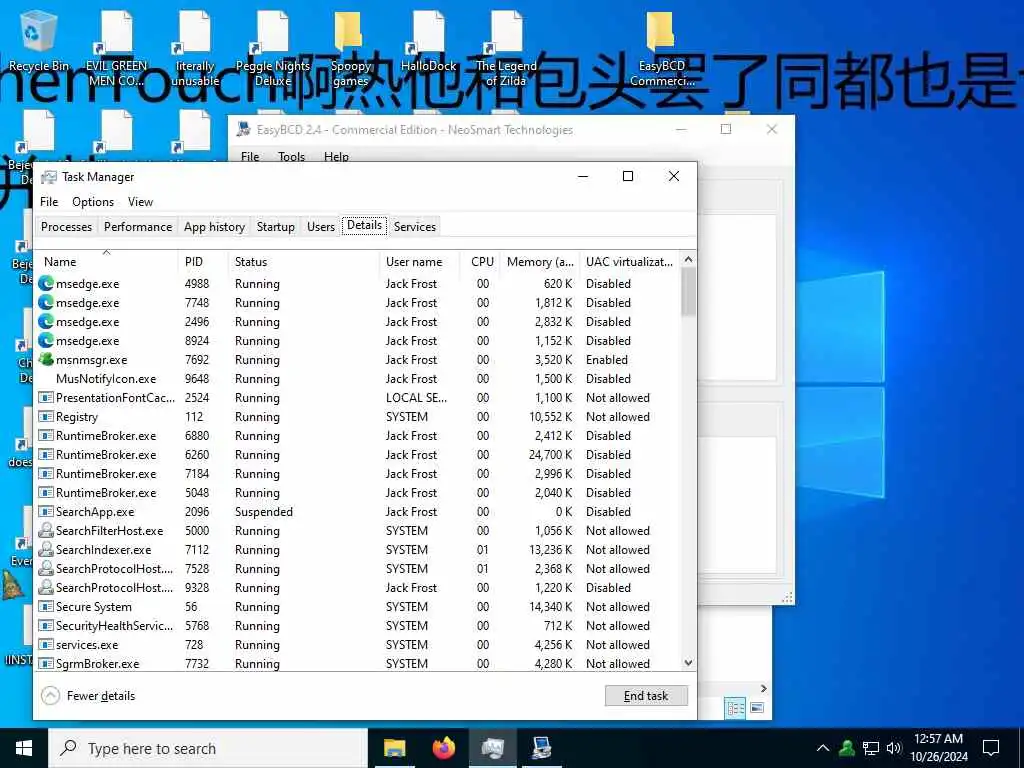Open the Services tab
Image resolution: width=1024 pixels, height=768 pixels.
pyautogui.click(x=415, y=227)
